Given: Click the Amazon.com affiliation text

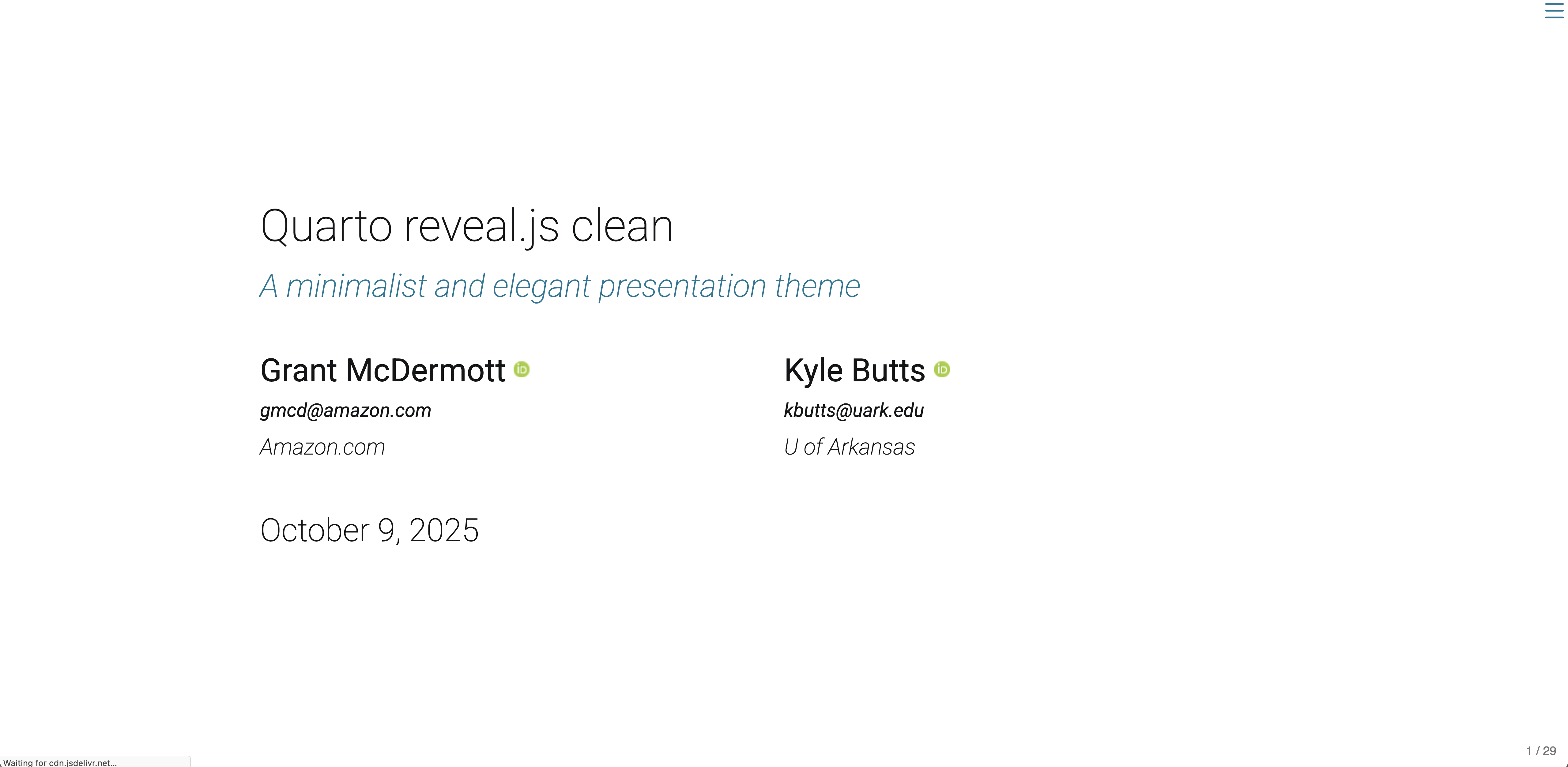Looking at the screenshot, I should coord(322,447).
